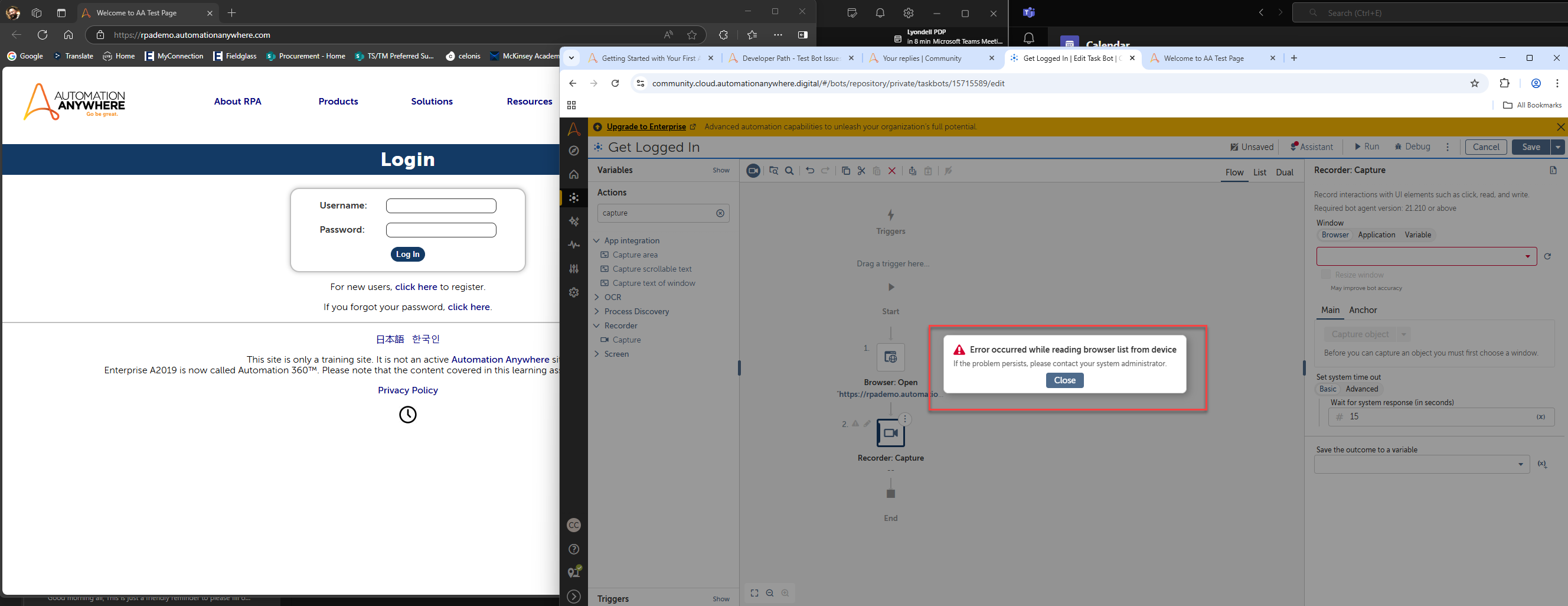
Task: Toggle the Resize window checkbox
Action: (1326, 275)
